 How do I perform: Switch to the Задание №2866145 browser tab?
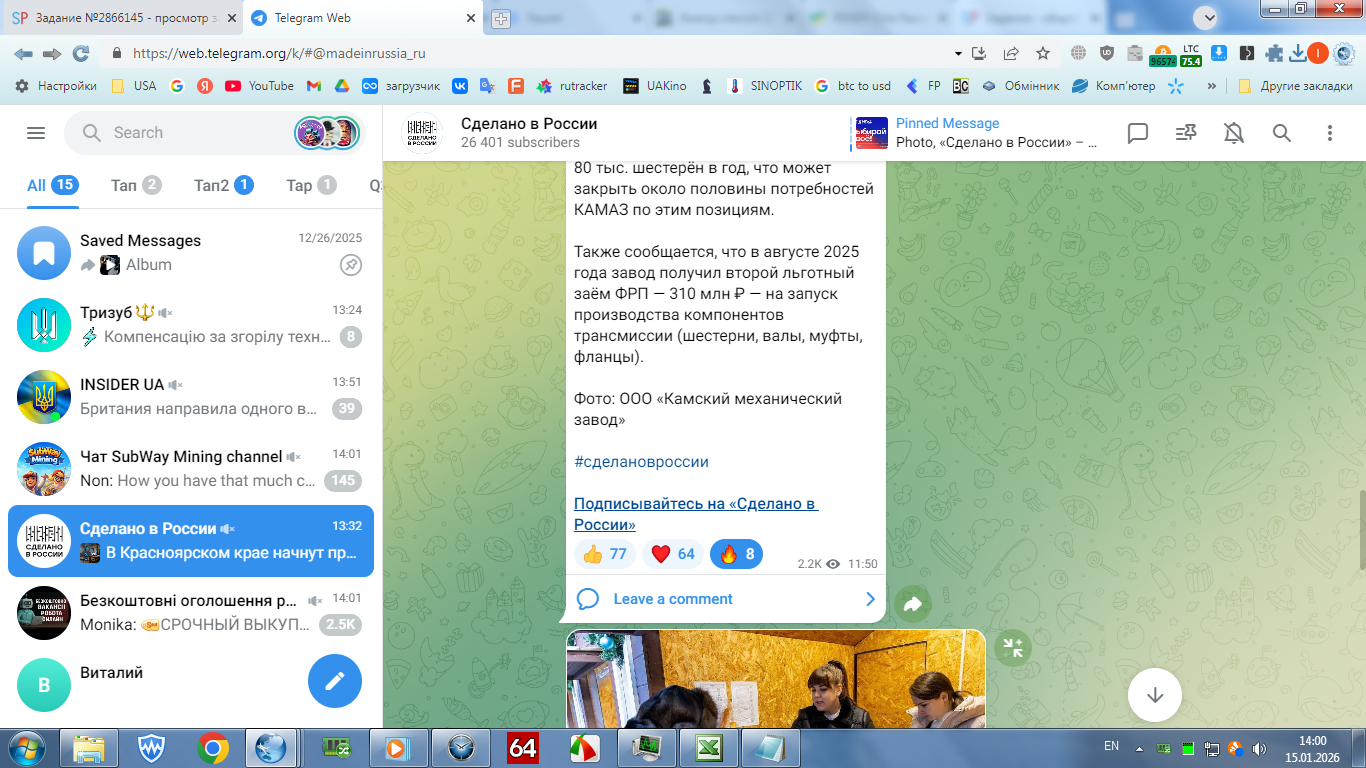[x=122, y=18]
